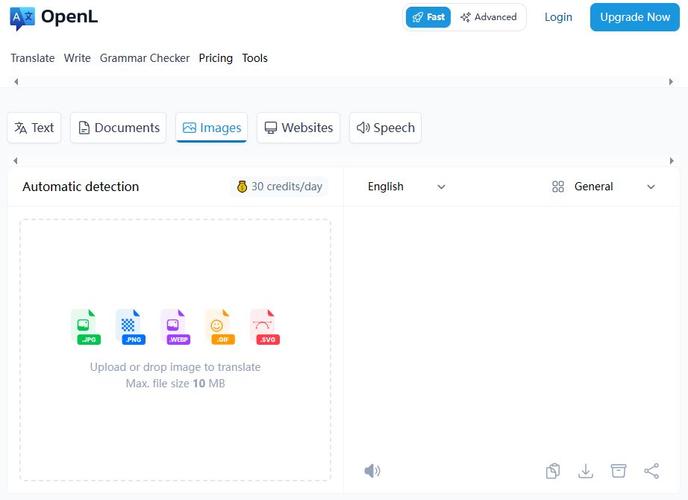Open Grammar Checker from the navigation
The image size is (688, 500).
pos(144,58)
